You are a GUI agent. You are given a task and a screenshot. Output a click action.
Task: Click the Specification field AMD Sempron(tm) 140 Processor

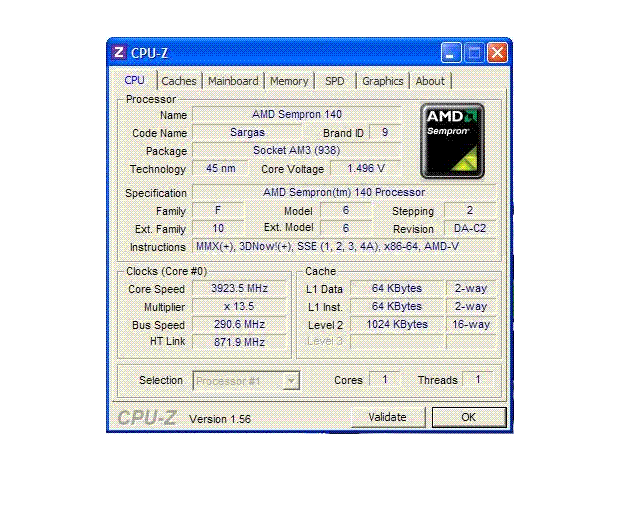point(344,192)
